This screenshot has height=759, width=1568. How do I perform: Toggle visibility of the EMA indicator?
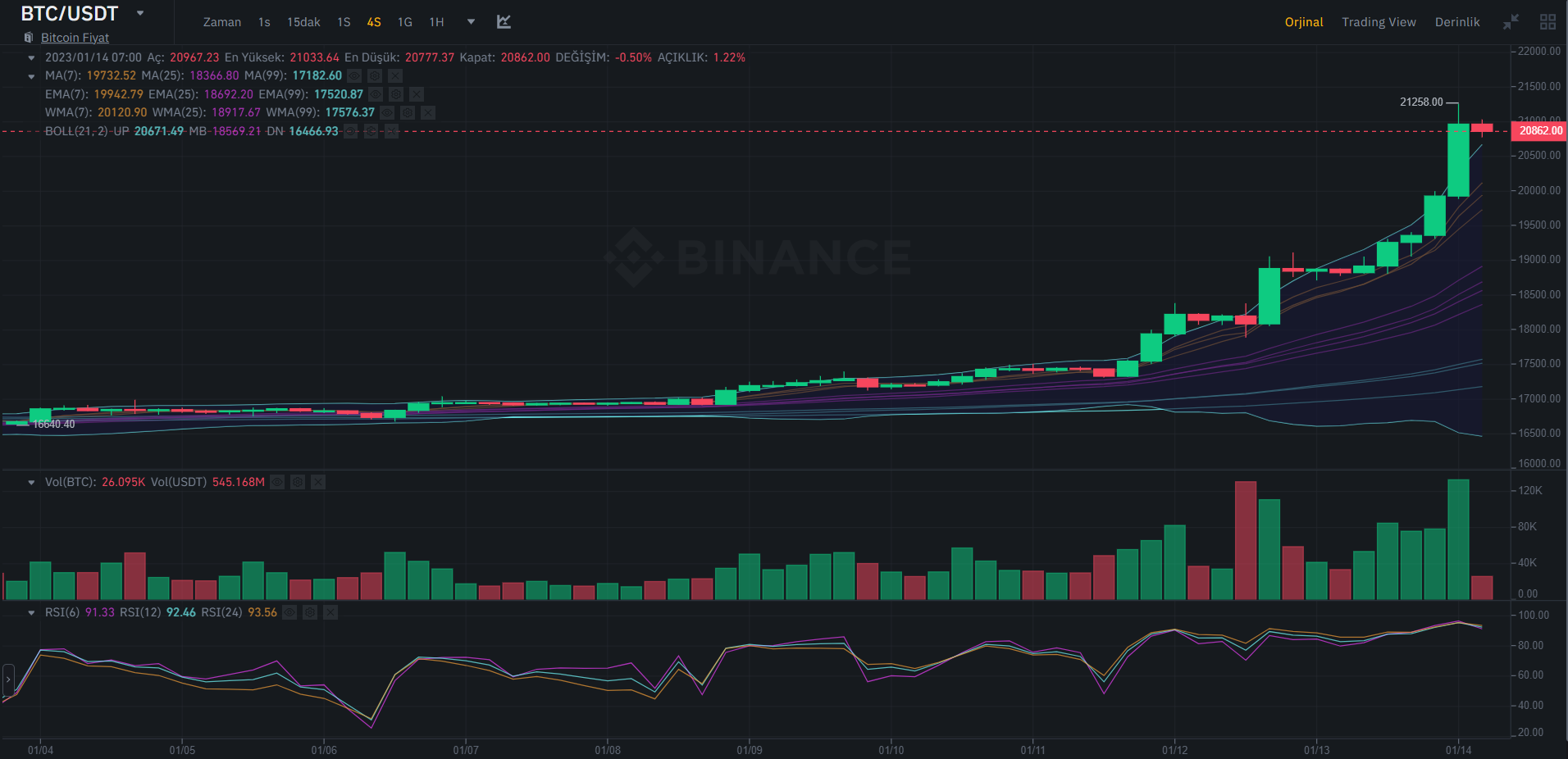pos(376,94)
